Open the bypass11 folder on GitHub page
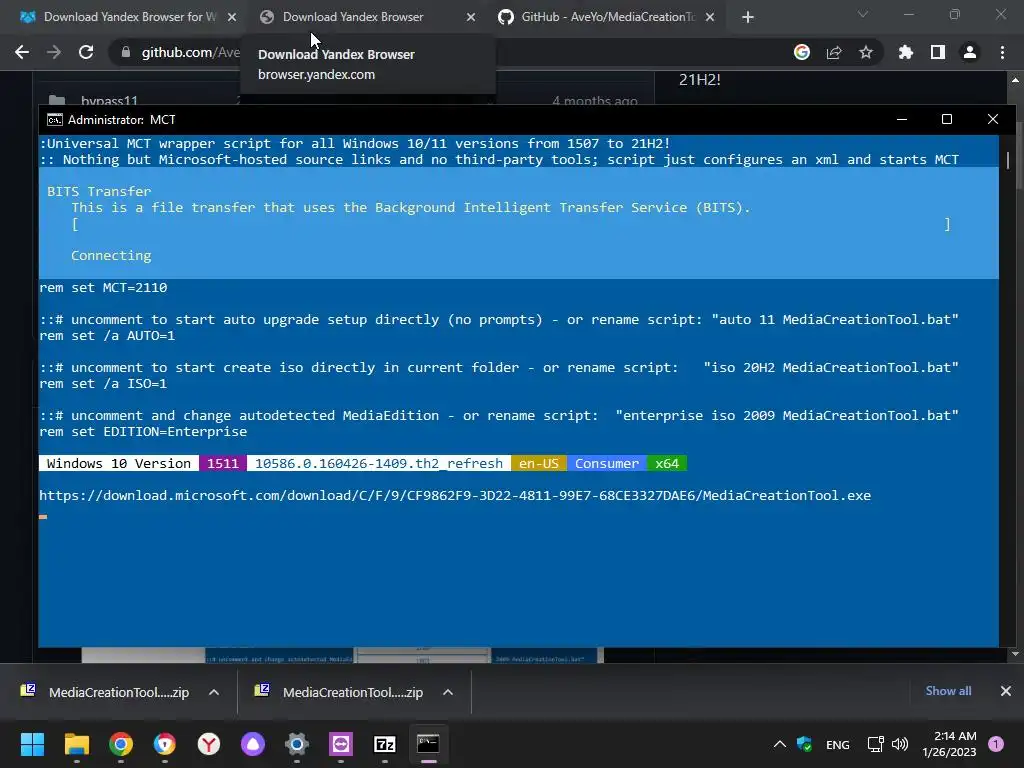 pos(110,101)
